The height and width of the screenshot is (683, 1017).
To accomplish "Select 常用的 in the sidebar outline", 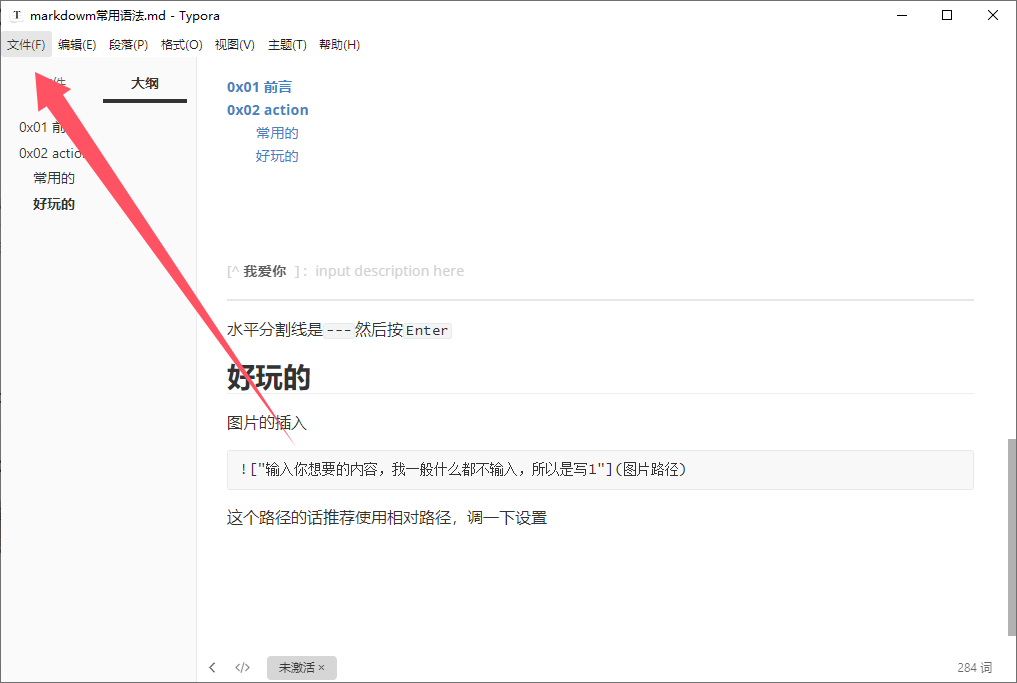I will point(54,178).
